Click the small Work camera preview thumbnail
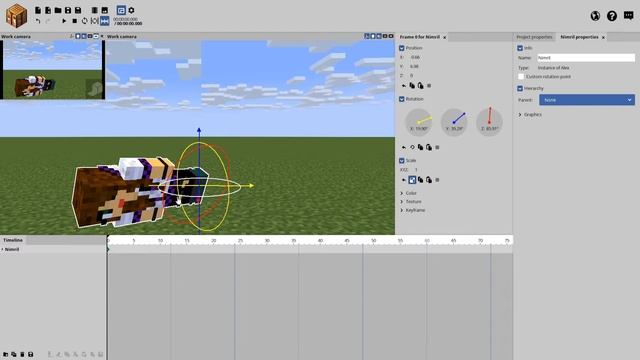Image resolution: width=640 pixels, height=360 pixels. [53, 69]
